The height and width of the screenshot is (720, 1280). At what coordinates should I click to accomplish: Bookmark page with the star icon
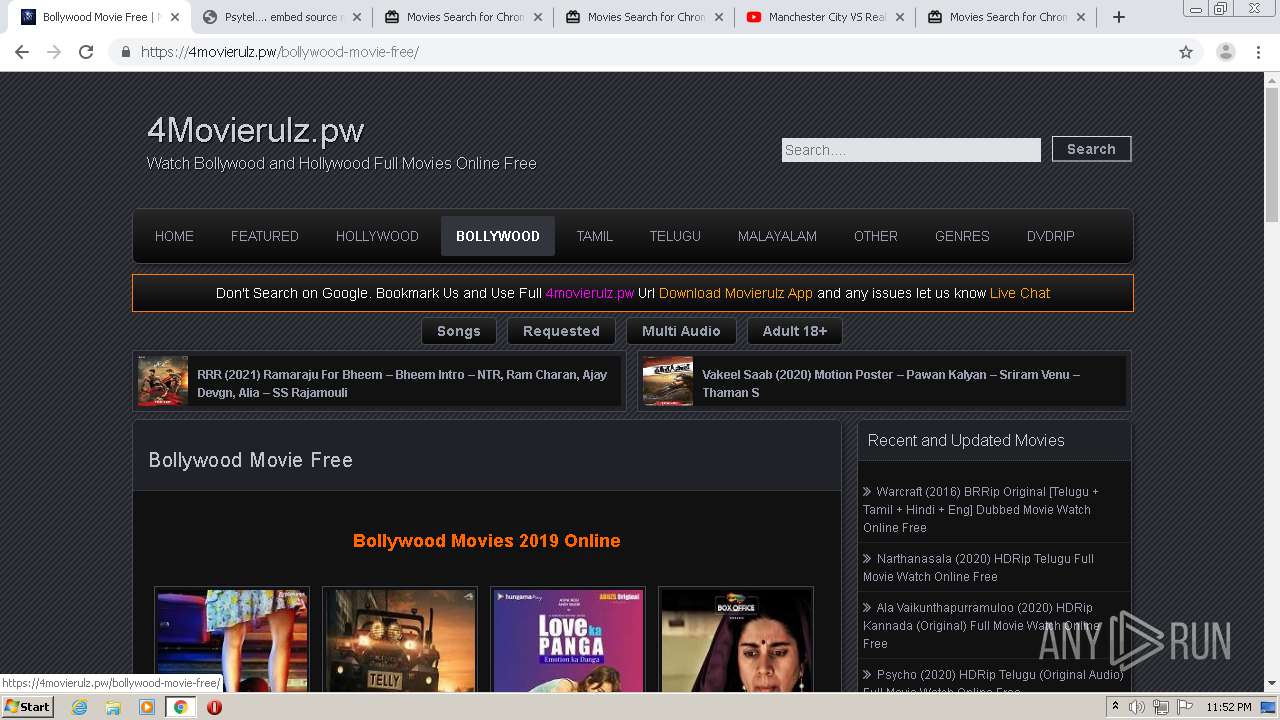1186,52
